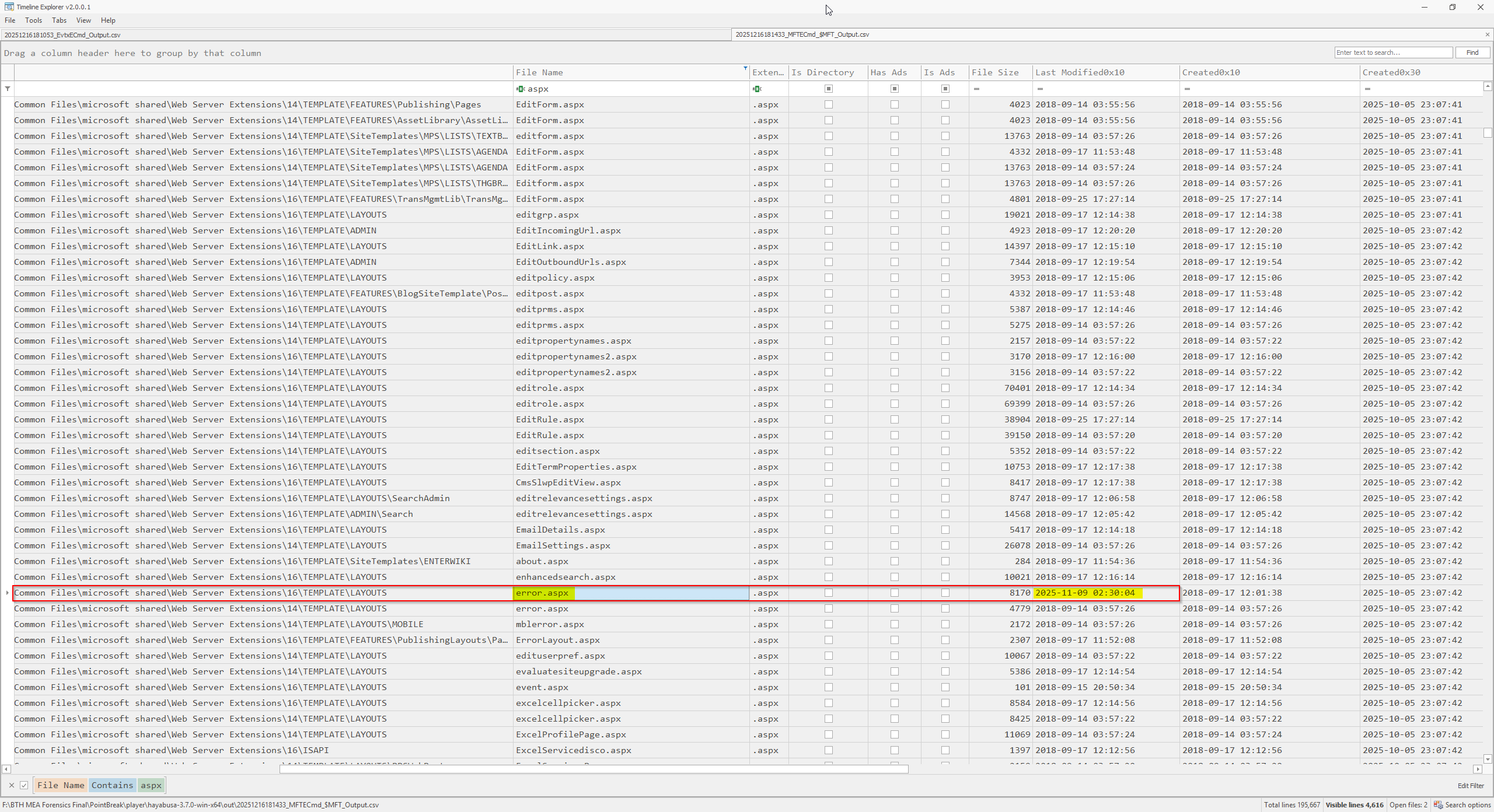Image resolution: width=1494 pixels, height=812 pixels.
Task: Toggle the Has Ads filter checkbox
Action: pyautogui.click(x=894, y=89)
